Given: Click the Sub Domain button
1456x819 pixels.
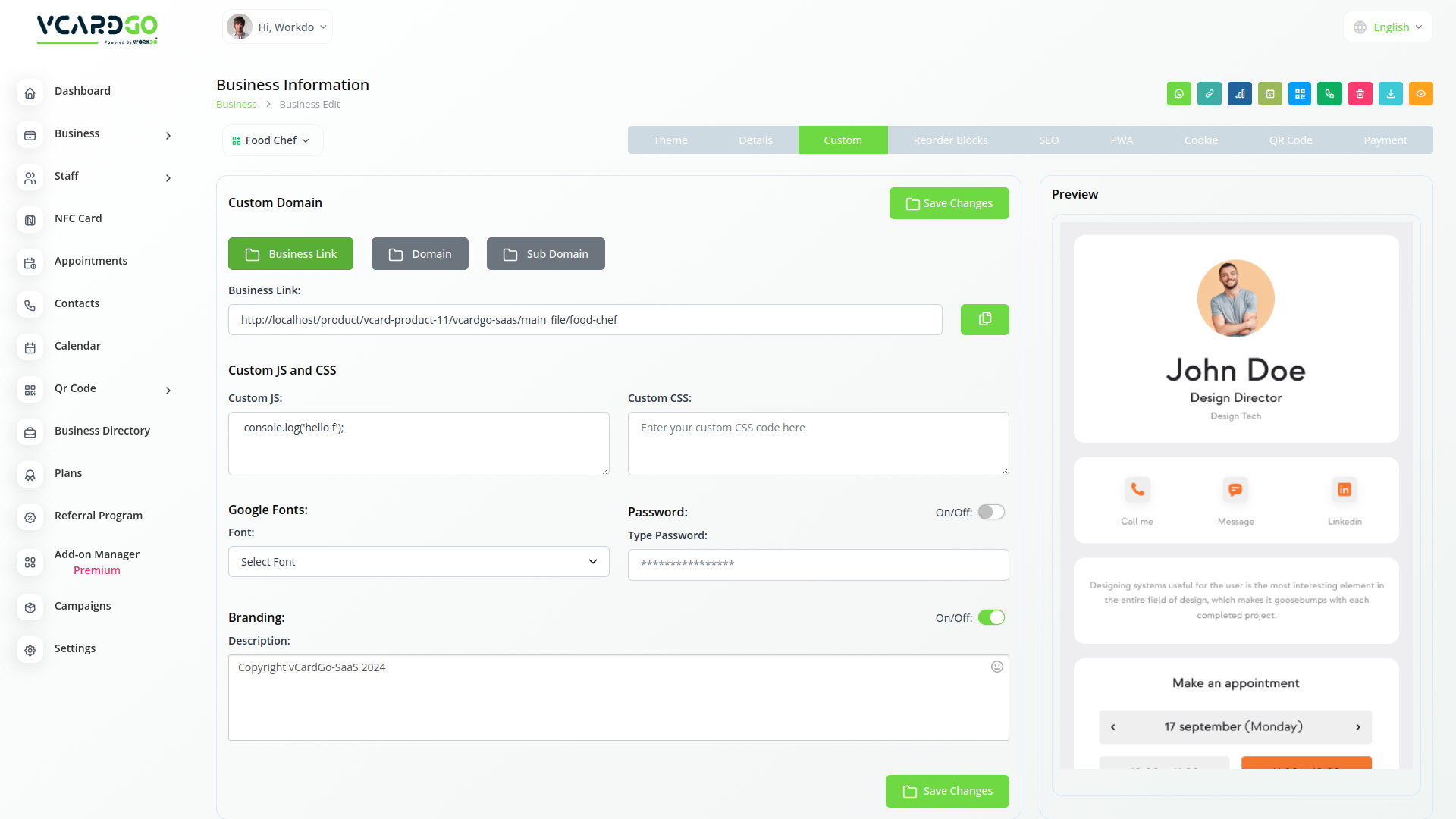Looking at the screenshot, I should 545,254.
